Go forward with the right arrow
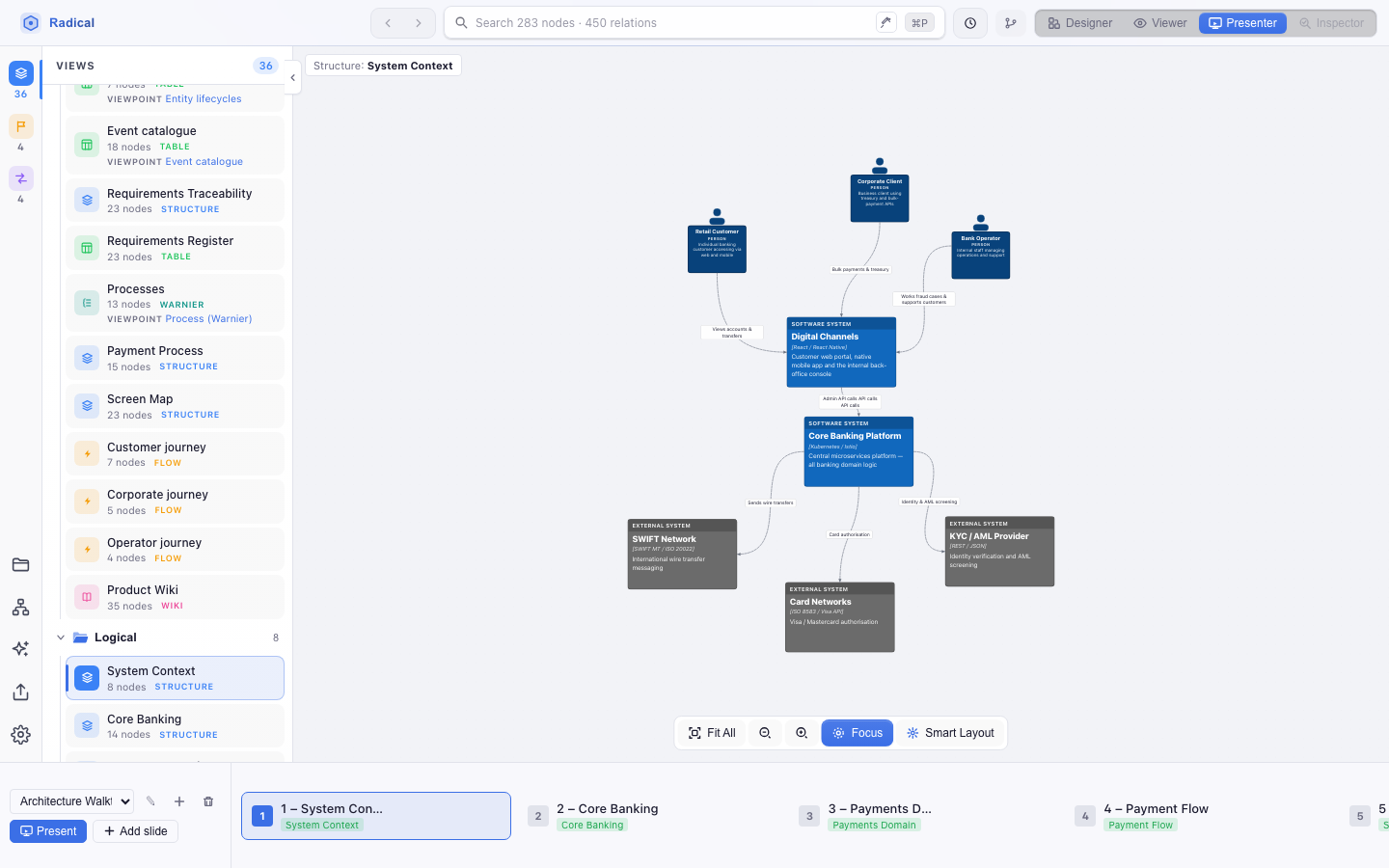Viewport: 1389px width, 868px height. (419, 23)
